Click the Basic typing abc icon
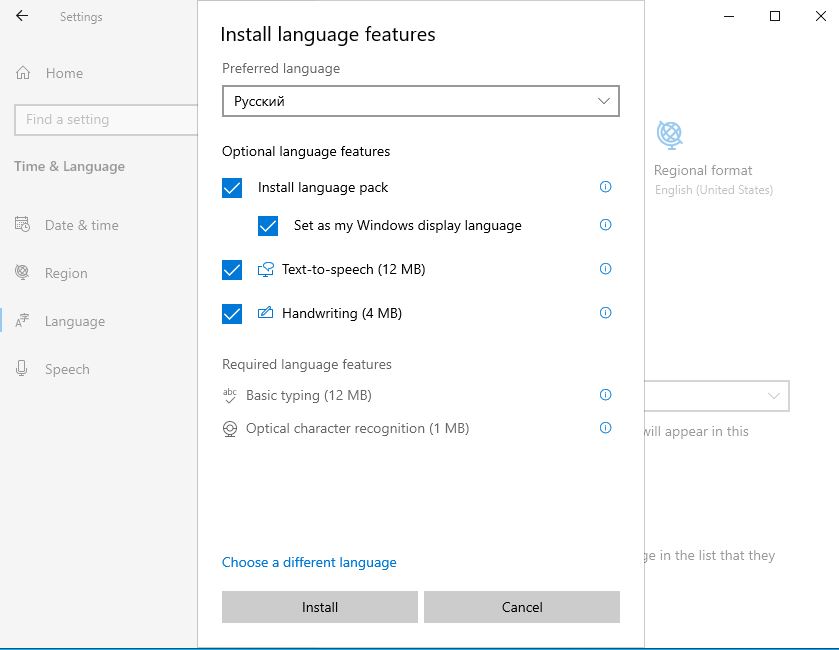This screenshot has height=650, width=839. [230, 395]
